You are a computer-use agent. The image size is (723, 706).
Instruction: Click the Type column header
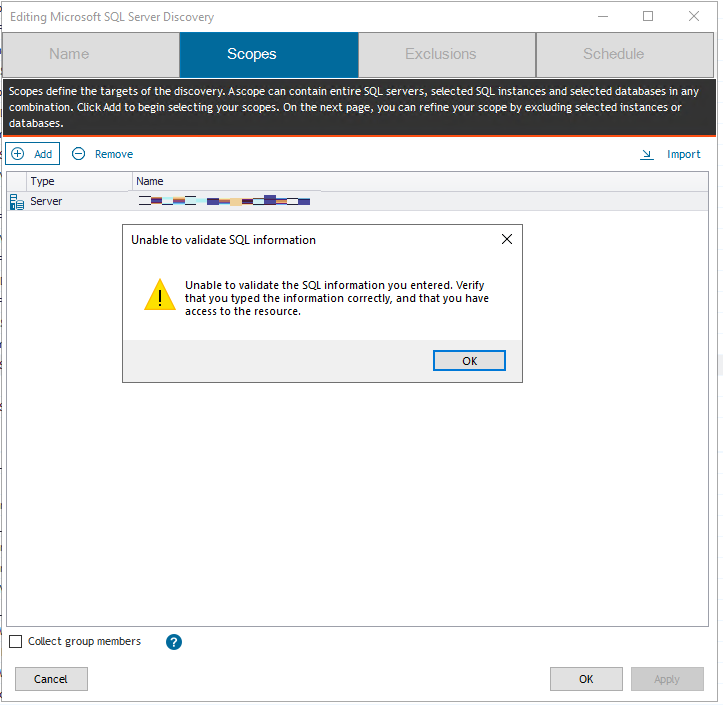(79, 181)
